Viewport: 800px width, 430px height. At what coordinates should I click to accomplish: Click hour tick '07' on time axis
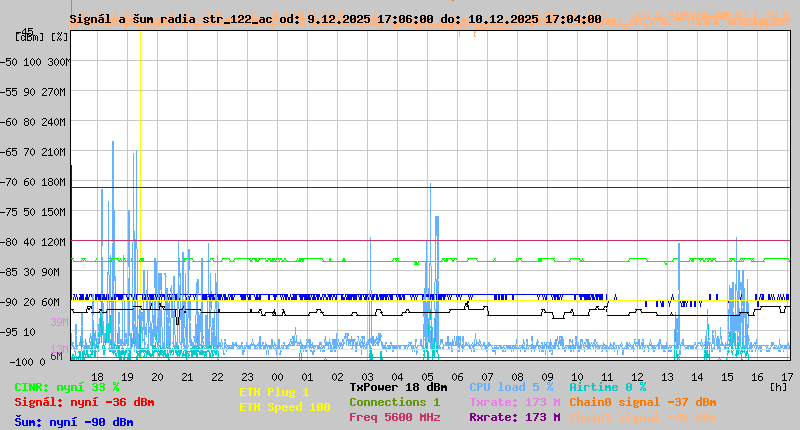click(x=487, y=377)
